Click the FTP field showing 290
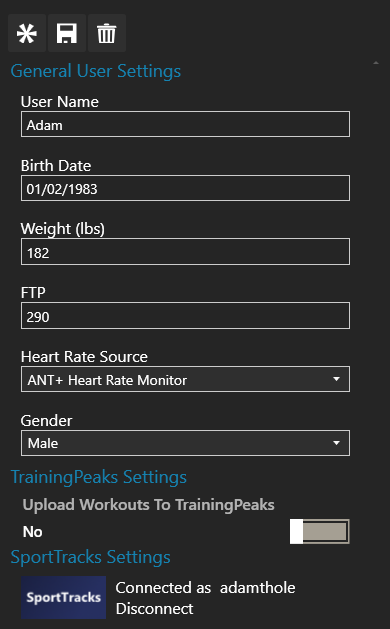390x629 pixels. click(185, 316)
